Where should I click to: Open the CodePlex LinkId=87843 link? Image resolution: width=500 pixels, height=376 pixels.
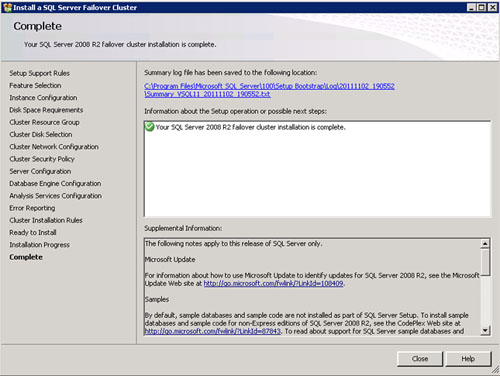coord(212,331)
